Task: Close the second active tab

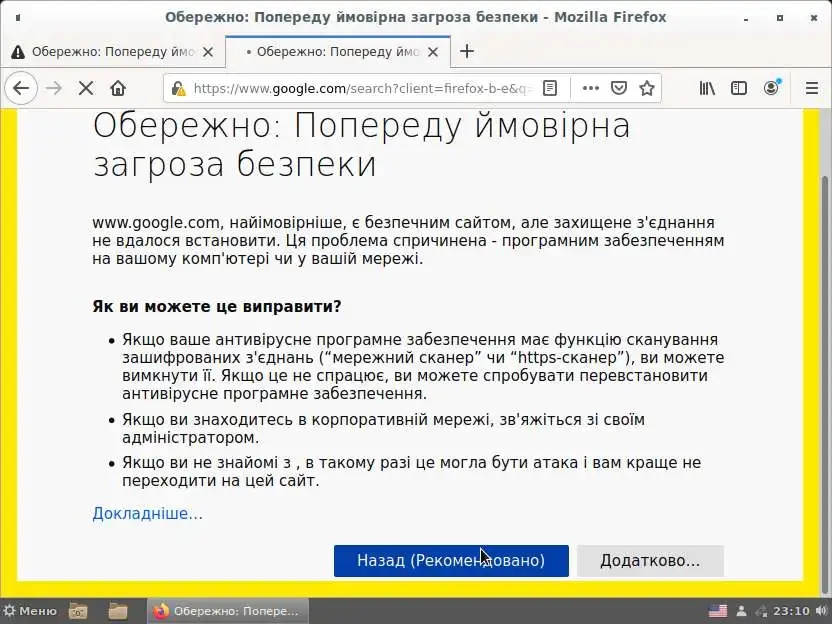Action: tap(433, 52)
